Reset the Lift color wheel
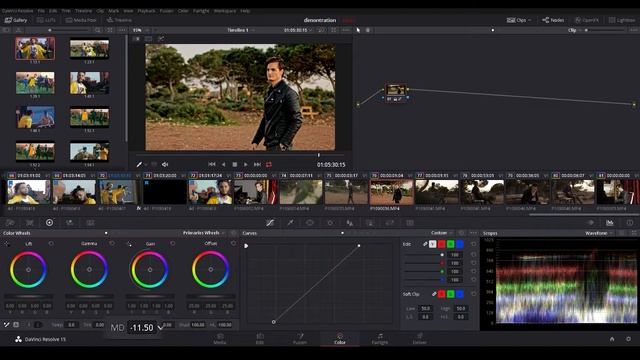Image resolution: width=640 pixels, height=360 pixels. (51, 244)
